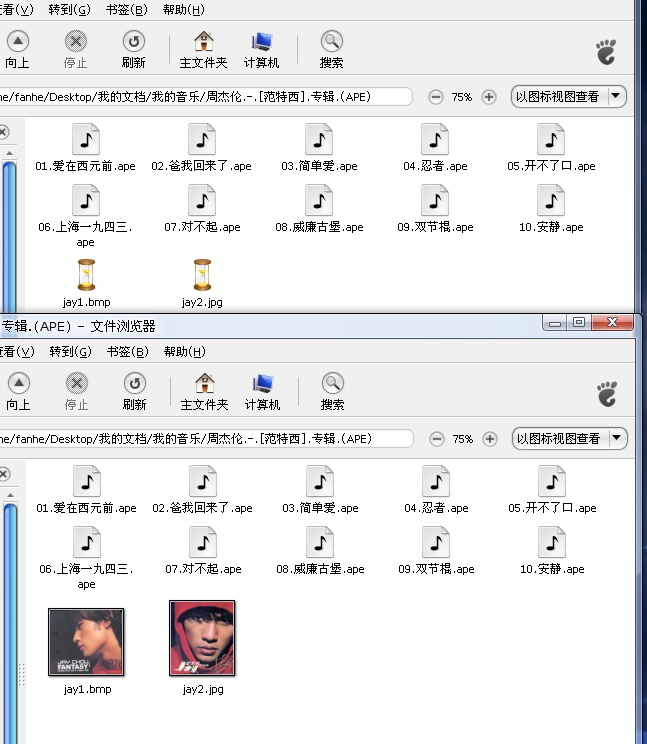Select 03.简单爱.ape in lower window

coord(320,489)
